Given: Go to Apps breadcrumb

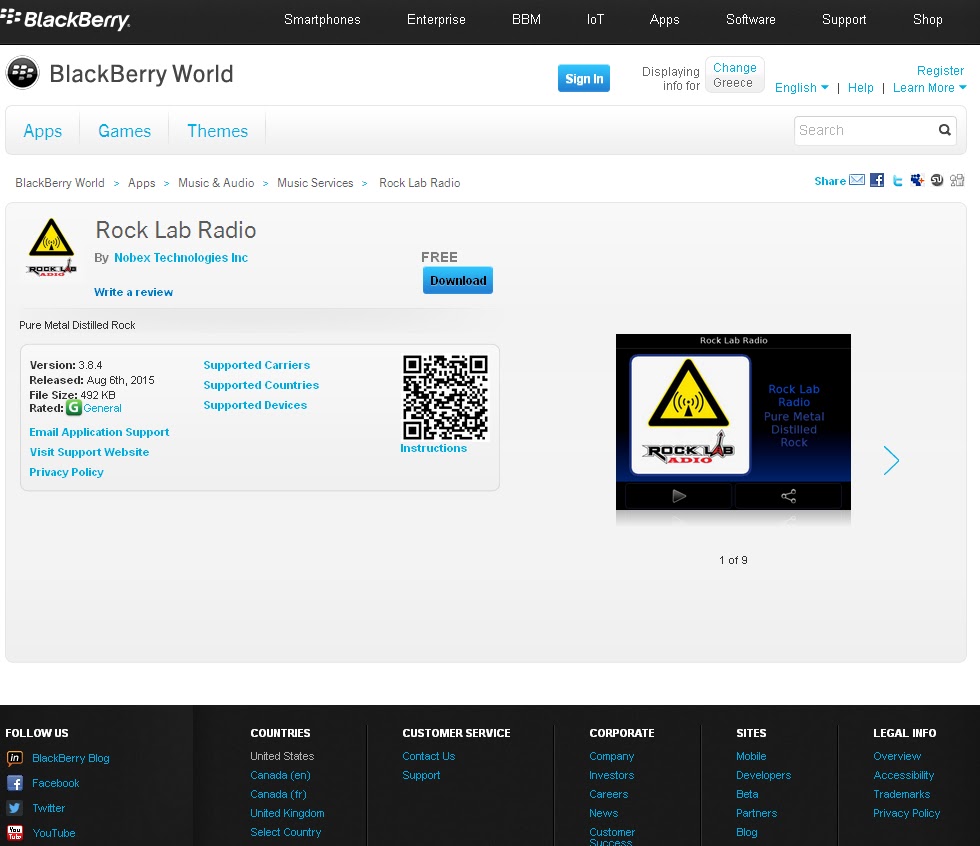Looking at the screenshot, I should pyautogui.click(x=141, y=182).
